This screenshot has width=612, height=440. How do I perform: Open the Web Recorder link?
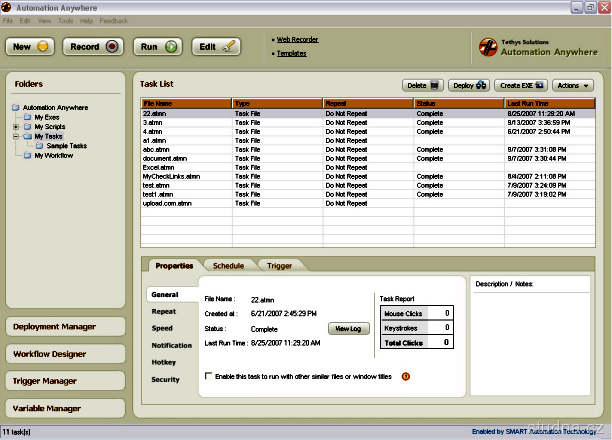pos(298,38)
